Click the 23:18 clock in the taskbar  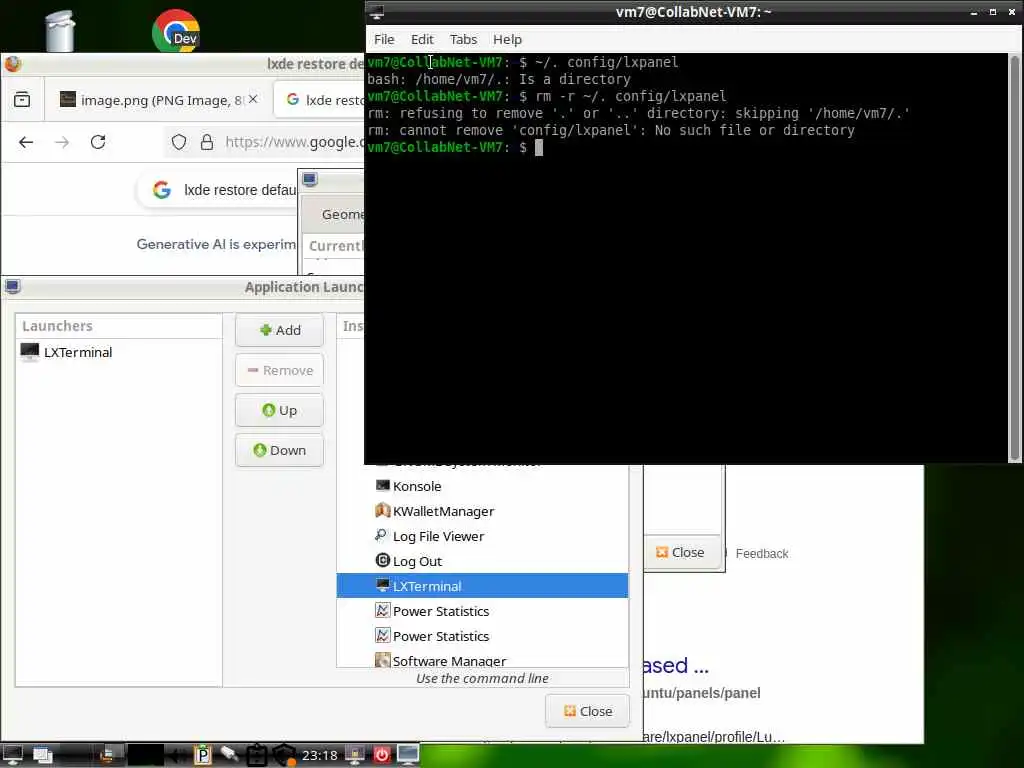(x=320, y=756)
